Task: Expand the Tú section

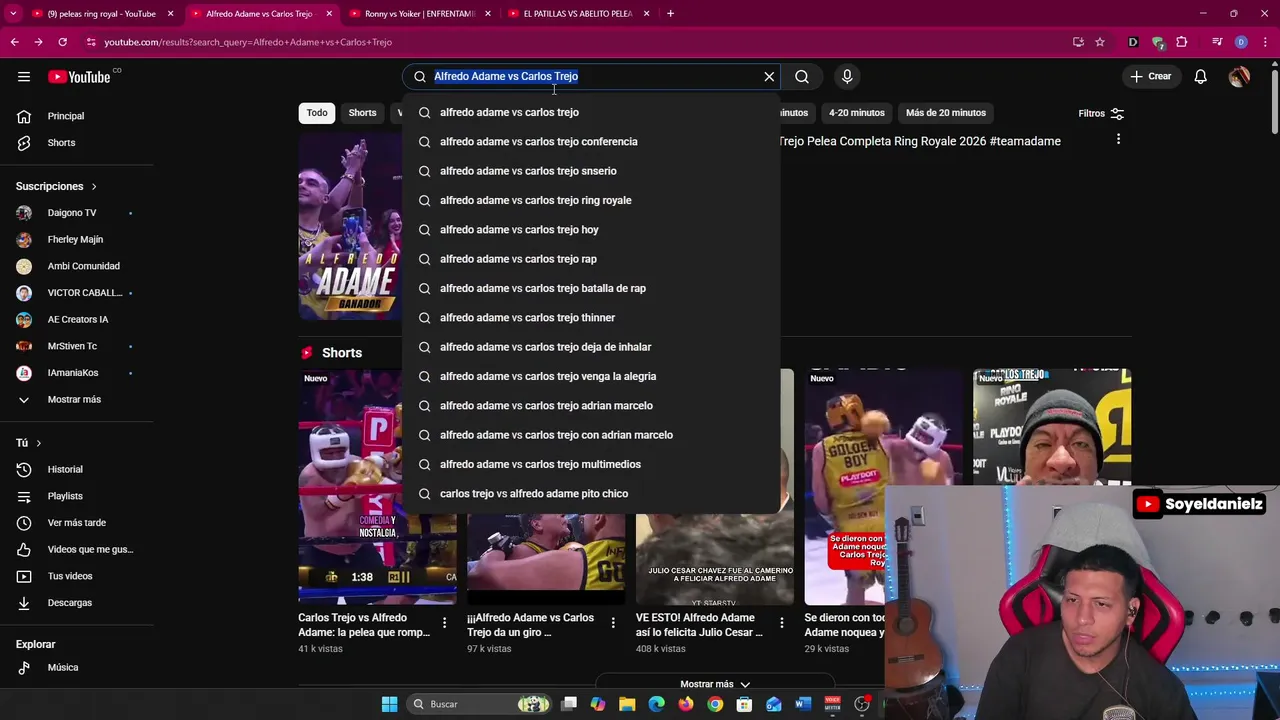Action: pyautogui.click(x=29, y=443)
